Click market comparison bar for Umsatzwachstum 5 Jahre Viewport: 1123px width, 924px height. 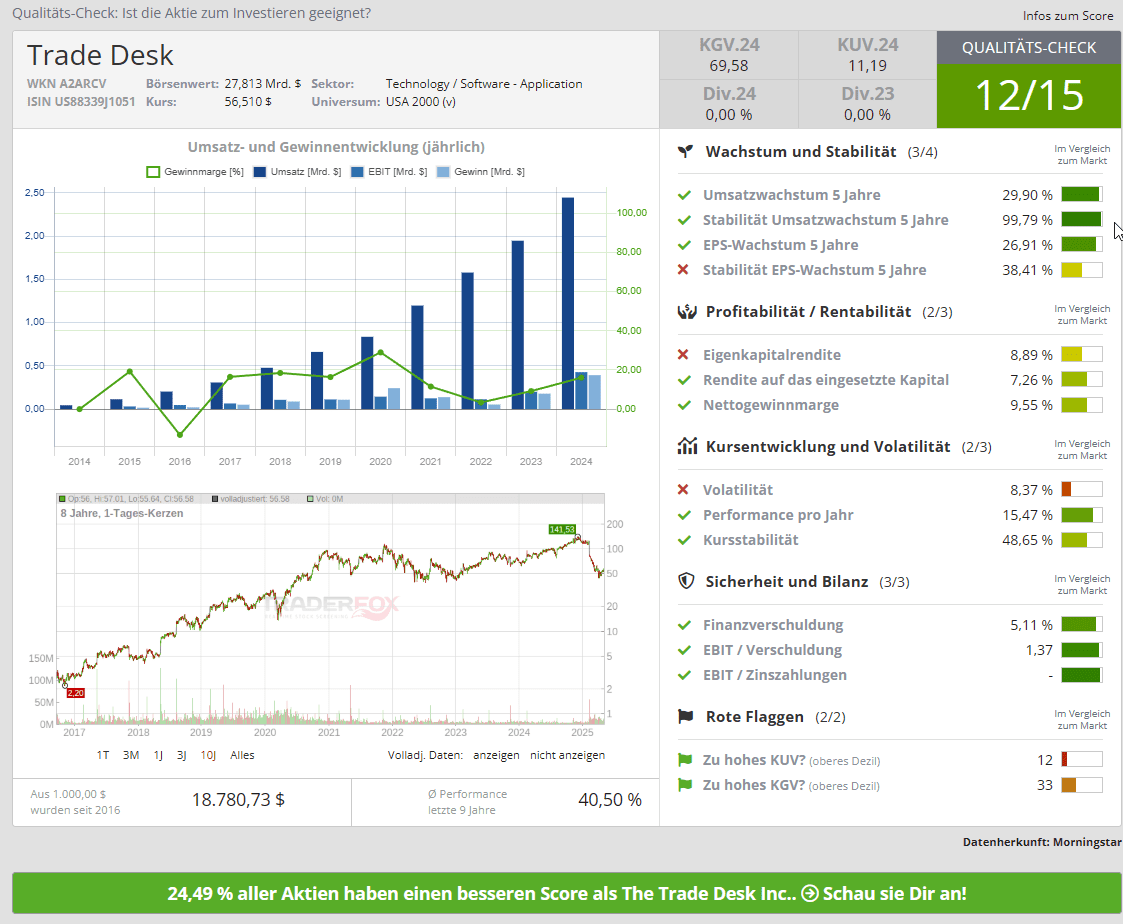pos(1081,194)
